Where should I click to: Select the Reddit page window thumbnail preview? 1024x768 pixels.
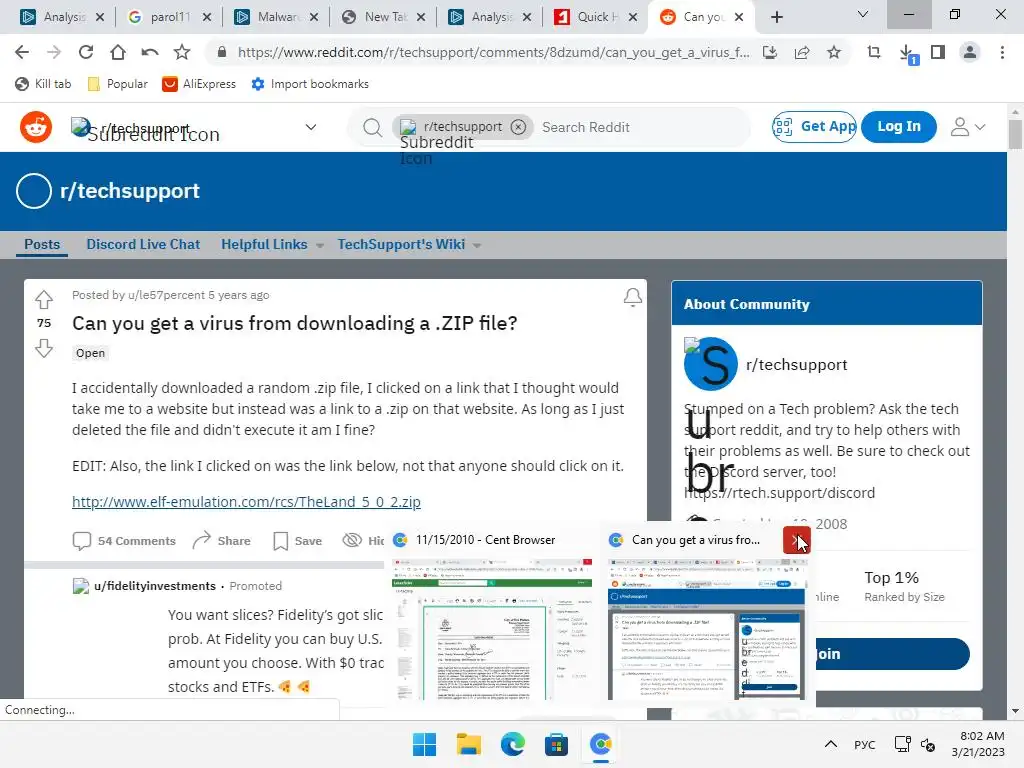tap(707, 628)
